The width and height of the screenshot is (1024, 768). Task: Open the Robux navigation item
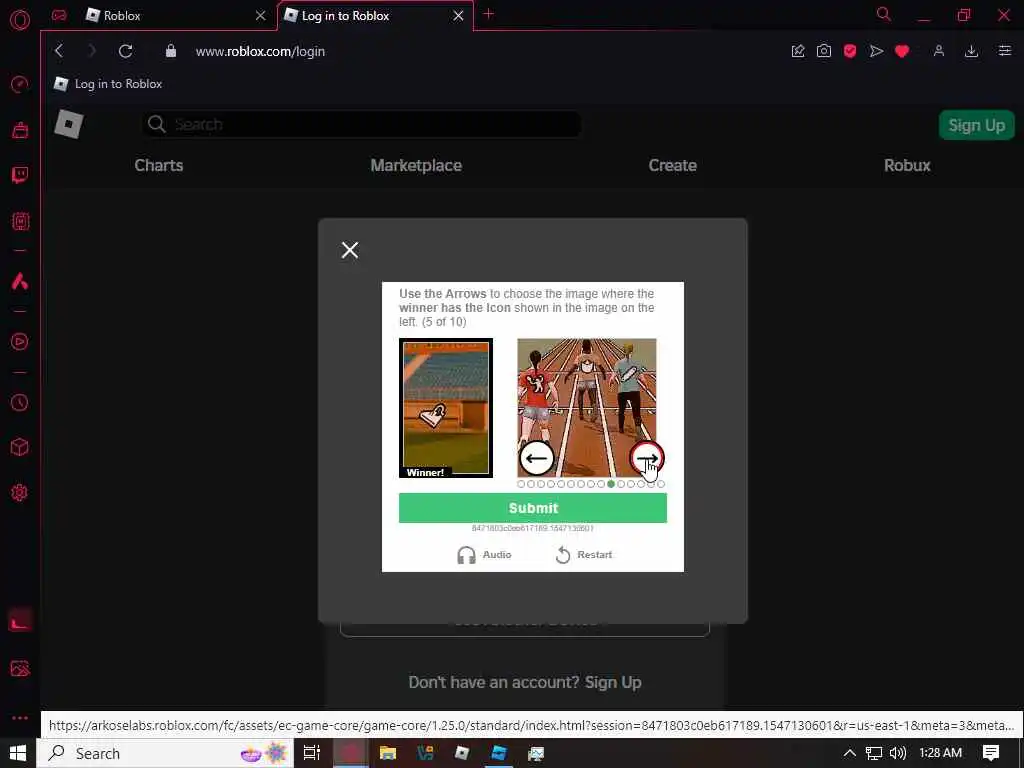tap(907, 165)
